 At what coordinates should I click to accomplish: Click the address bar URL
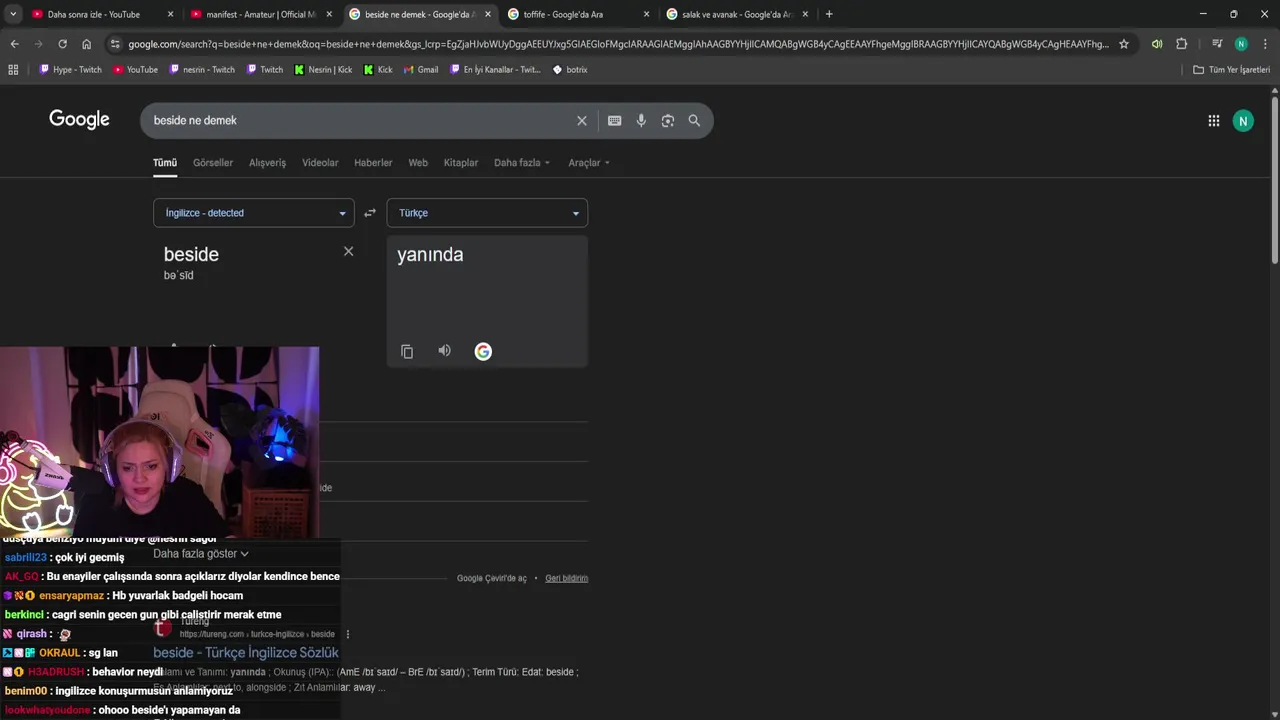tap(618, 44)
